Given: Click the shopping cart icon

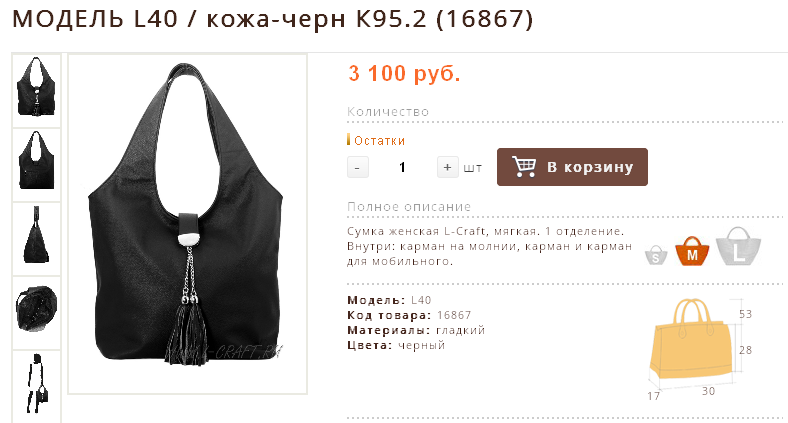Looking at the screenshot, I should point(524,166).
